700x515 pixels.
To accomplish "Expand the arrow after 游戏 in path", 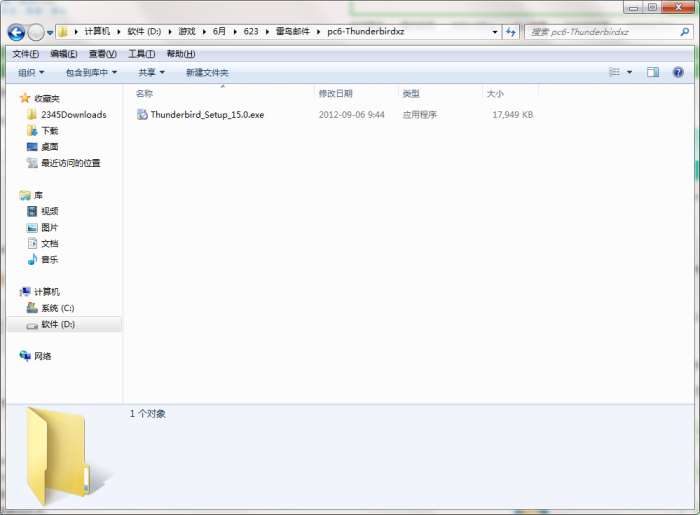I will [204, 32].
